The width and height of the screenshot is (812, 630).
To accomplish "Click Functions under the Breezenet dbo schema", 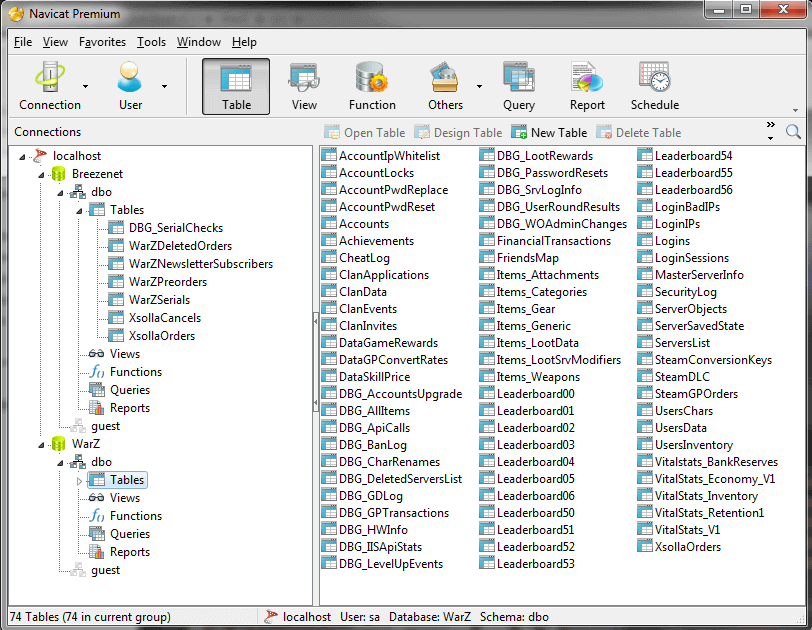I will click(x=136, y=372).
